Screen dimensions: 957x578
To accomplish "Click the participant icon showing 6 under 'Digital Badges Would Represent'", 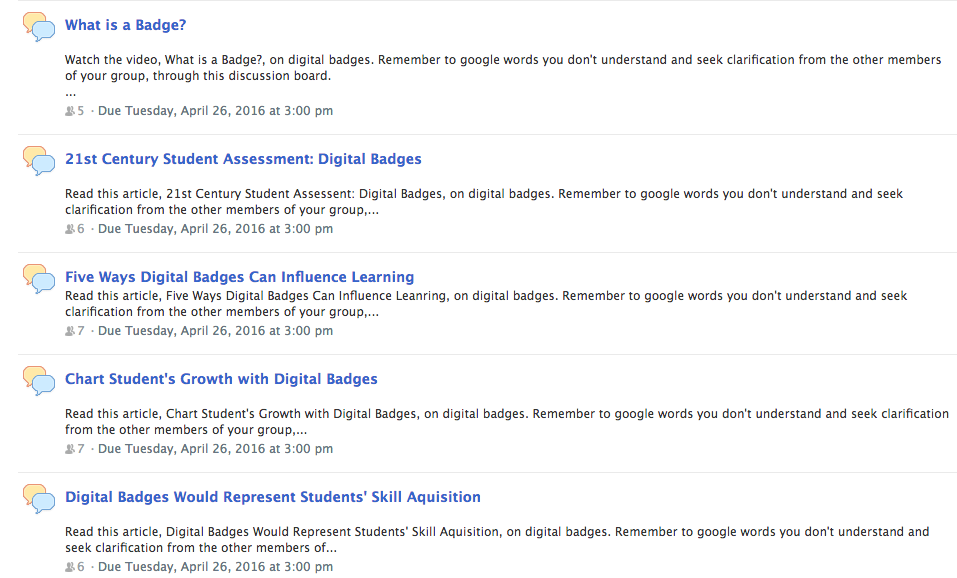I will (69, 566).
